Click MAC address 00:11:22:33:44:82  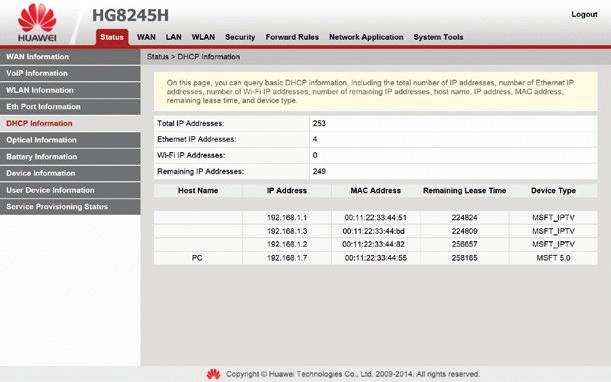(x=373, y=244)
